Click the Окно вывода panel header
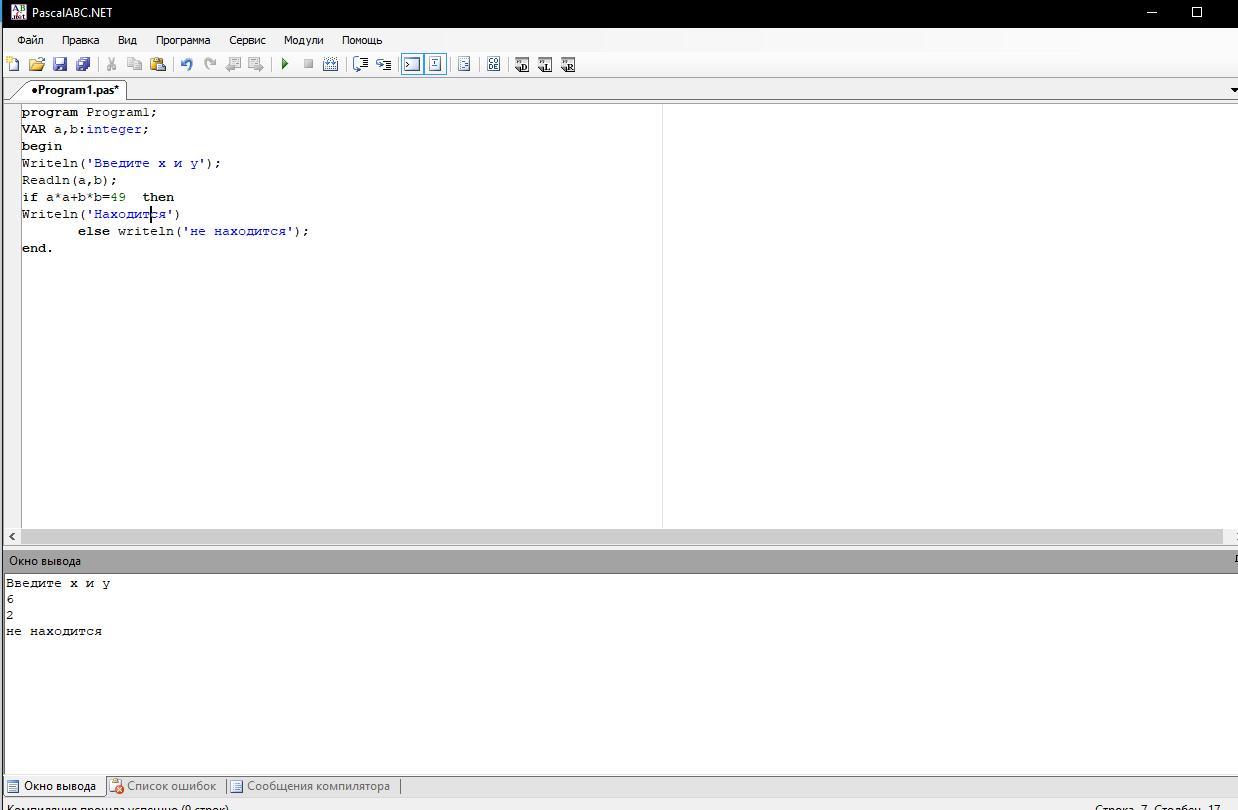1238x810 pixels. [619, 561]
